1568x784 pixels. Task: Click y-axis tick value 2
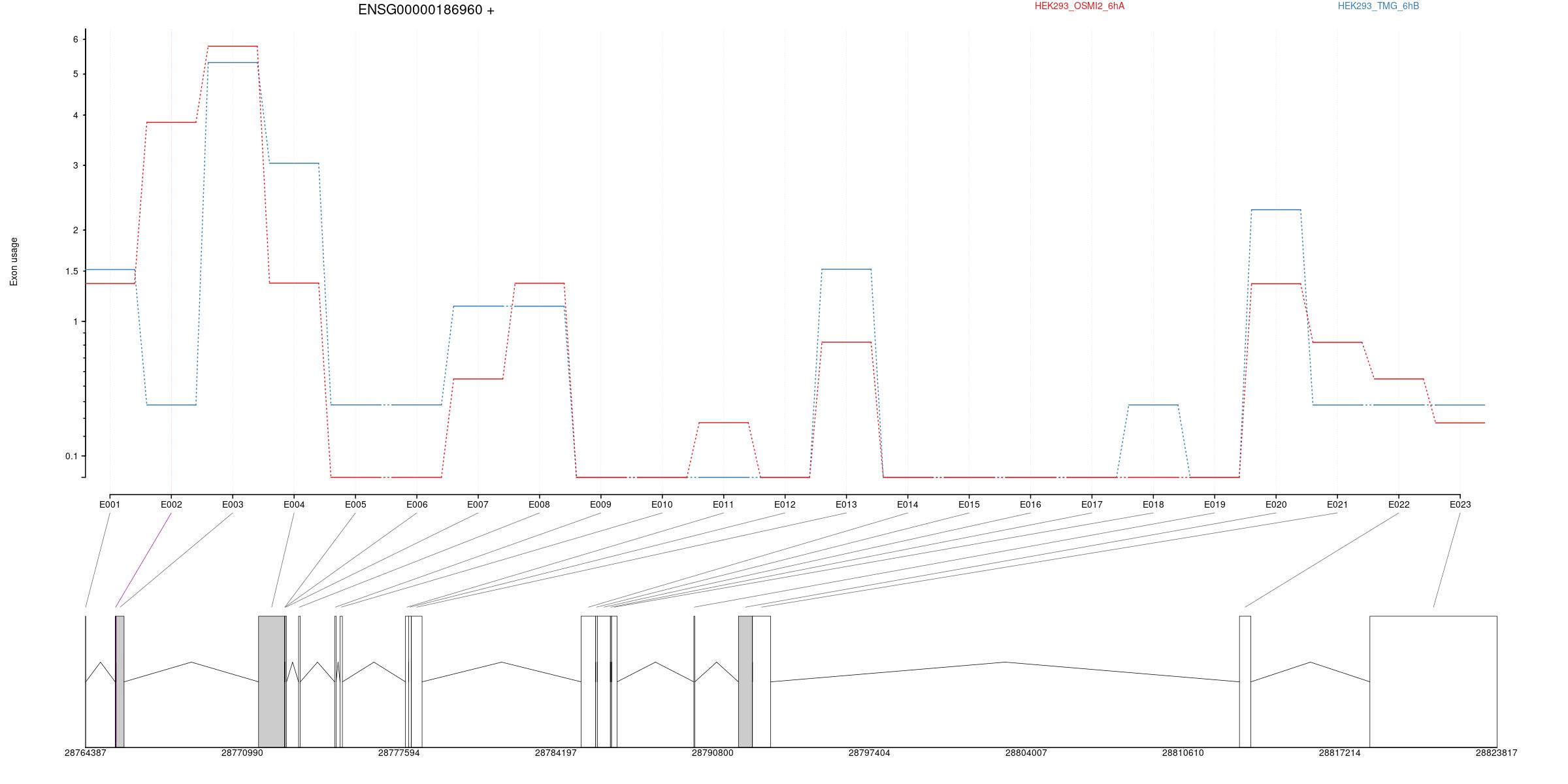click(76, 230)
